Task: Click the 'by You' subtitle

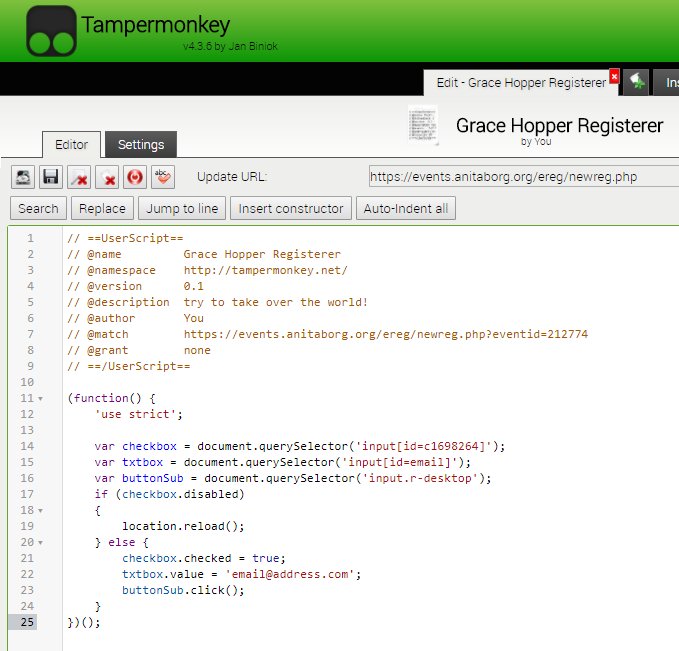Action: (536, 142)
